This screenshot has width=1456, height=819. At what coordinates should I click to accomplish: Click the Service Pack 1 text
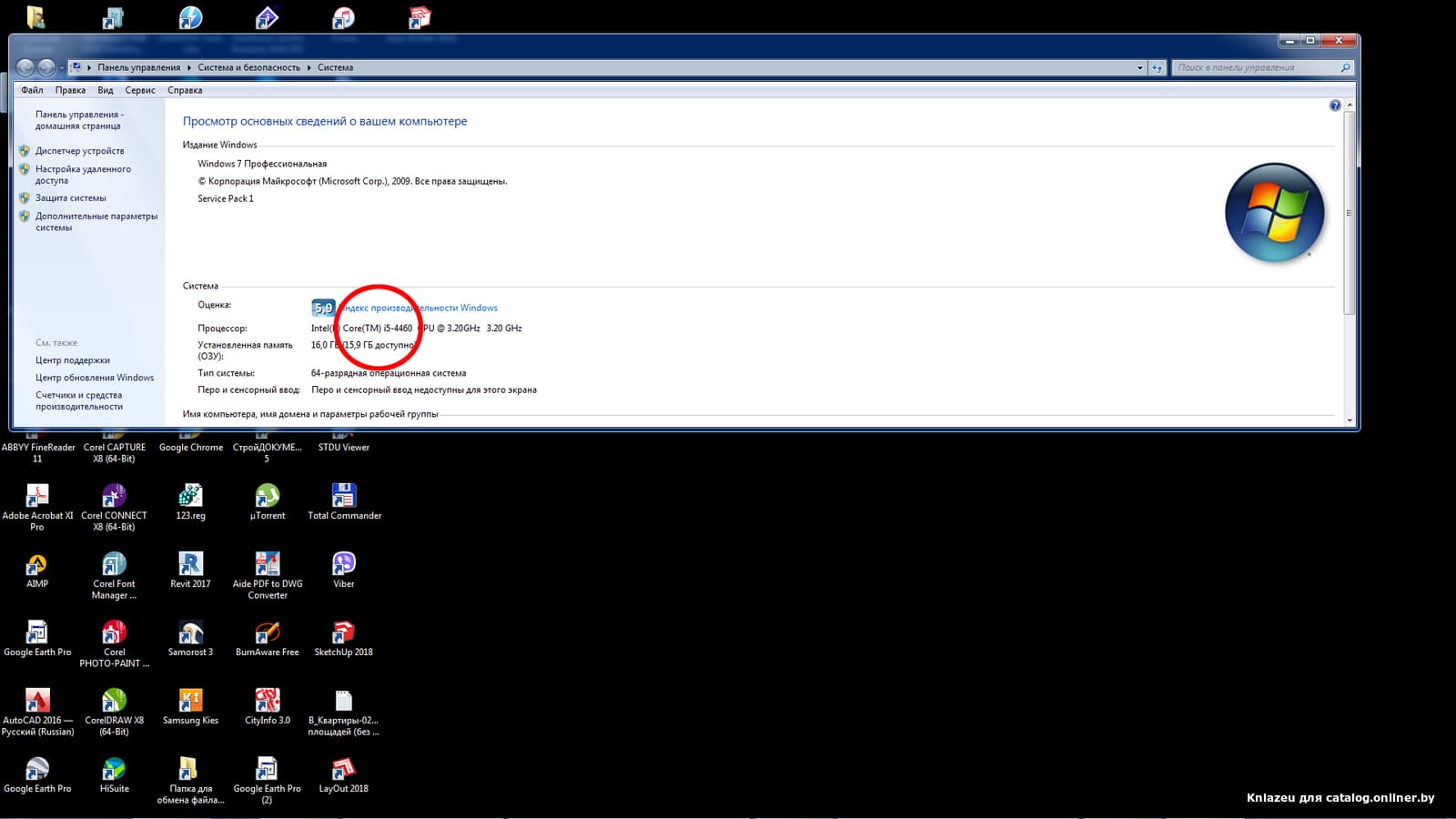click(226, 198)
